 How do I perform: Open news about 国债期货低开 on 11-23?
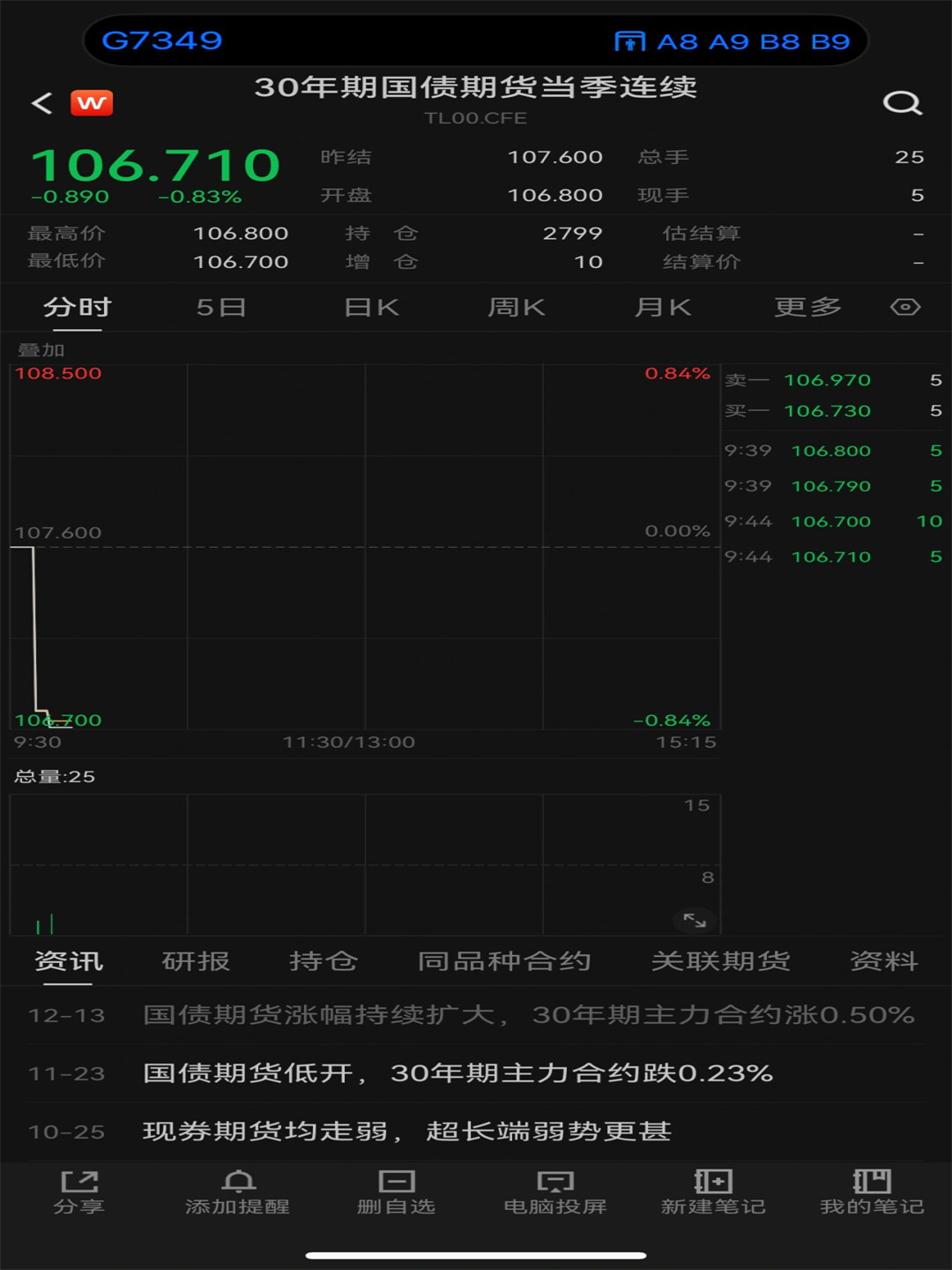coord(457,1073)
